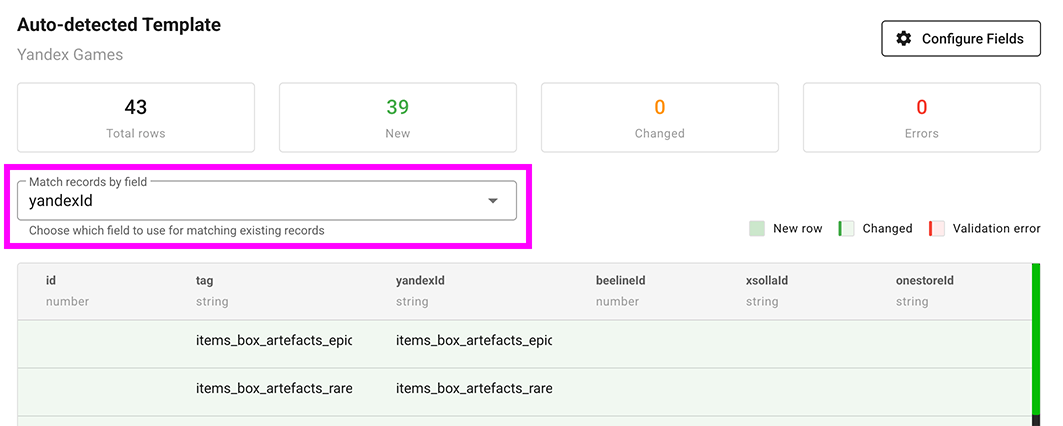Click the Changed 0 stat card
The height and width of the screenshot is (426, 1063).
click(659, 117)
